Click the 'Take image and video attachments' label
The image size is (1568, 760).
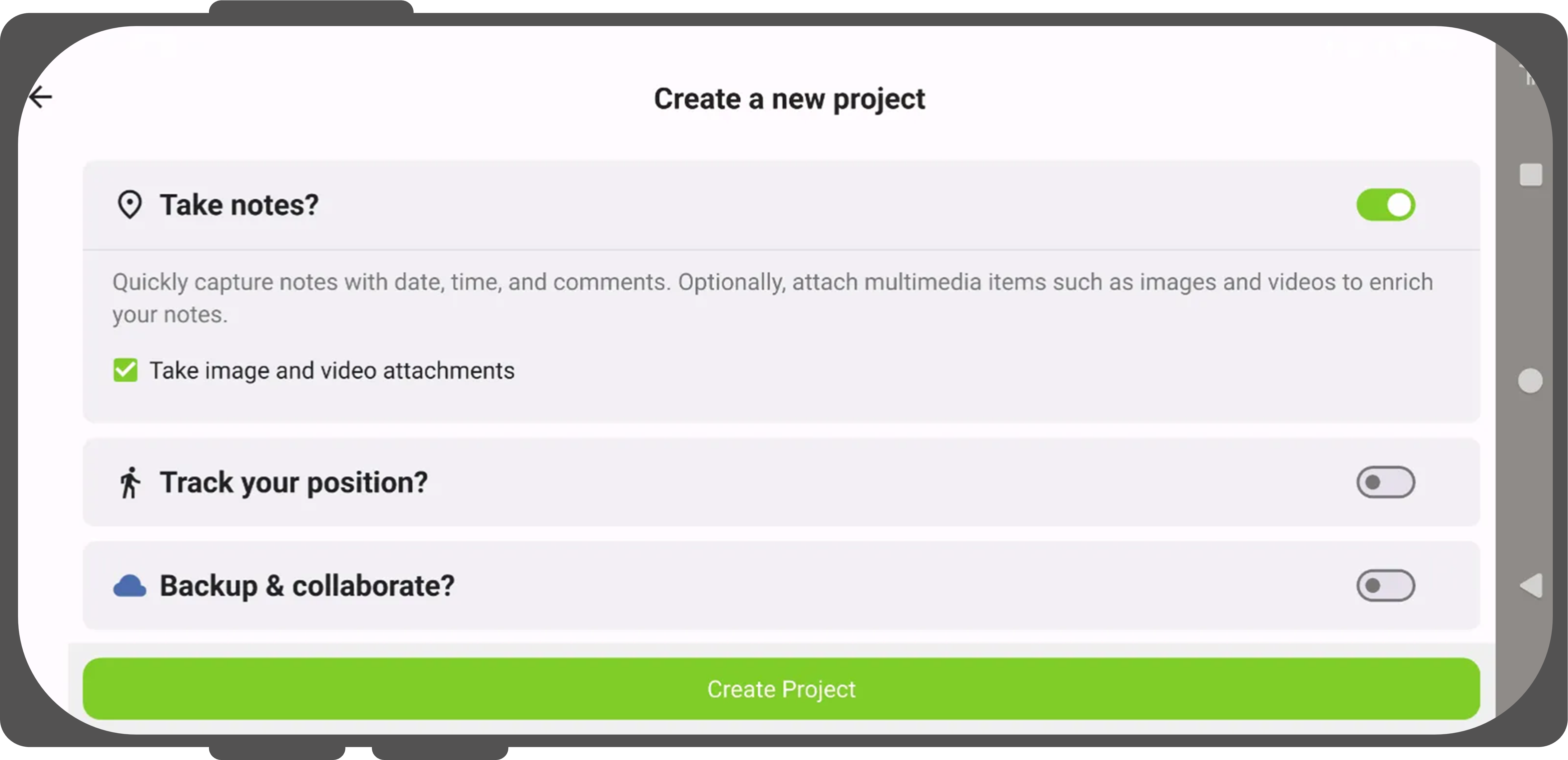[x=332, y=371]
